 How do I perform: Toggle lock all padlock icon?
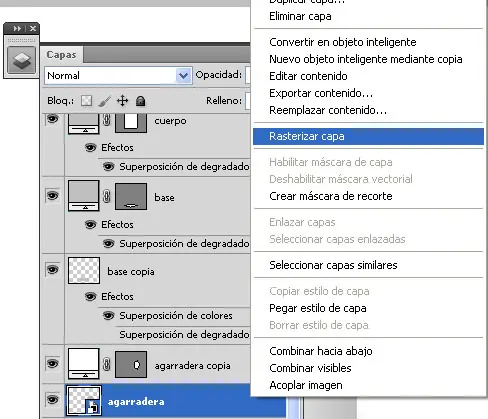140,101
